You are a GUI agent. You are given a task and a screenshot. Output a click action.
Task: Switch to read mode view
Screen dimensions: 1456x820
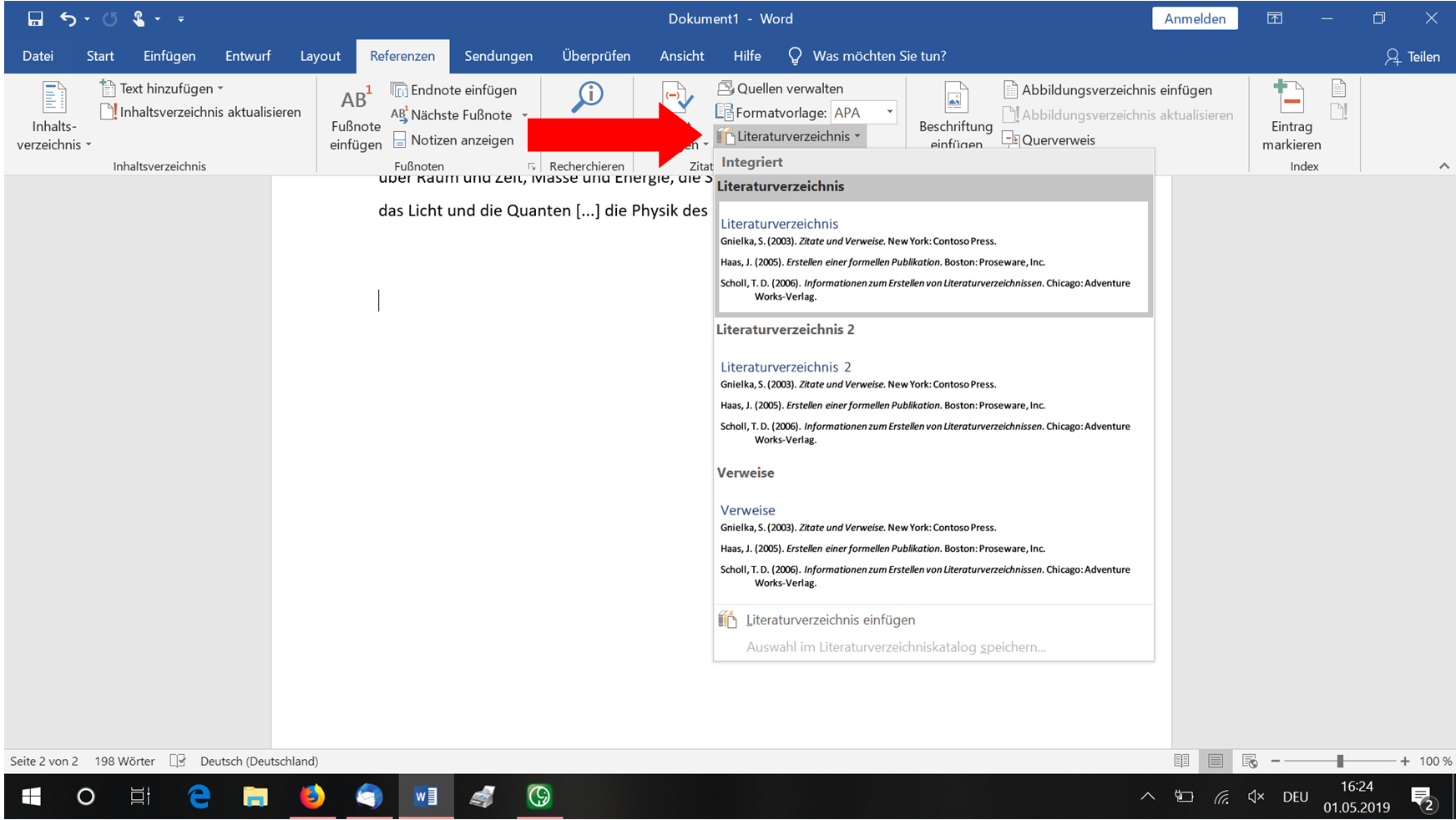point(1181,761)
